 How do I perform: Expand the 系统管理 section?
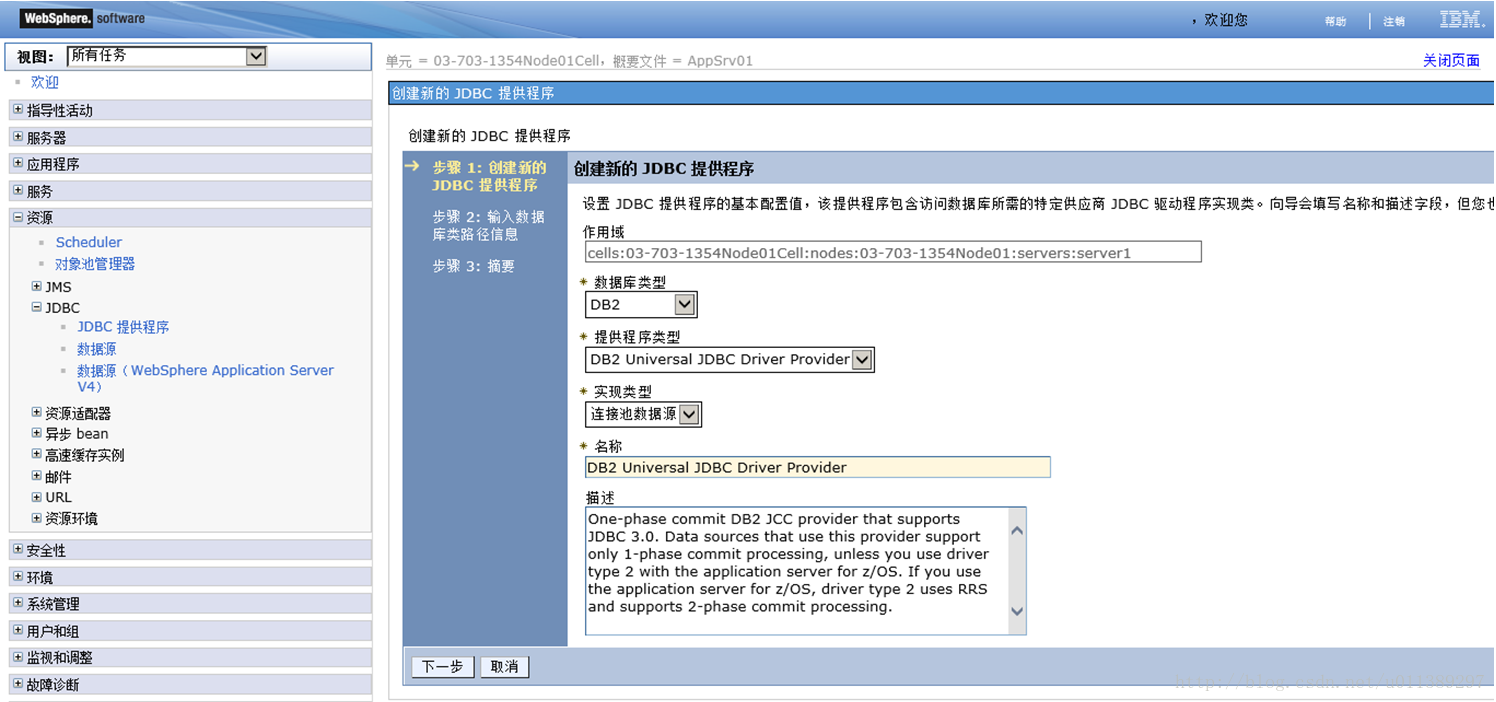point(18,603)
